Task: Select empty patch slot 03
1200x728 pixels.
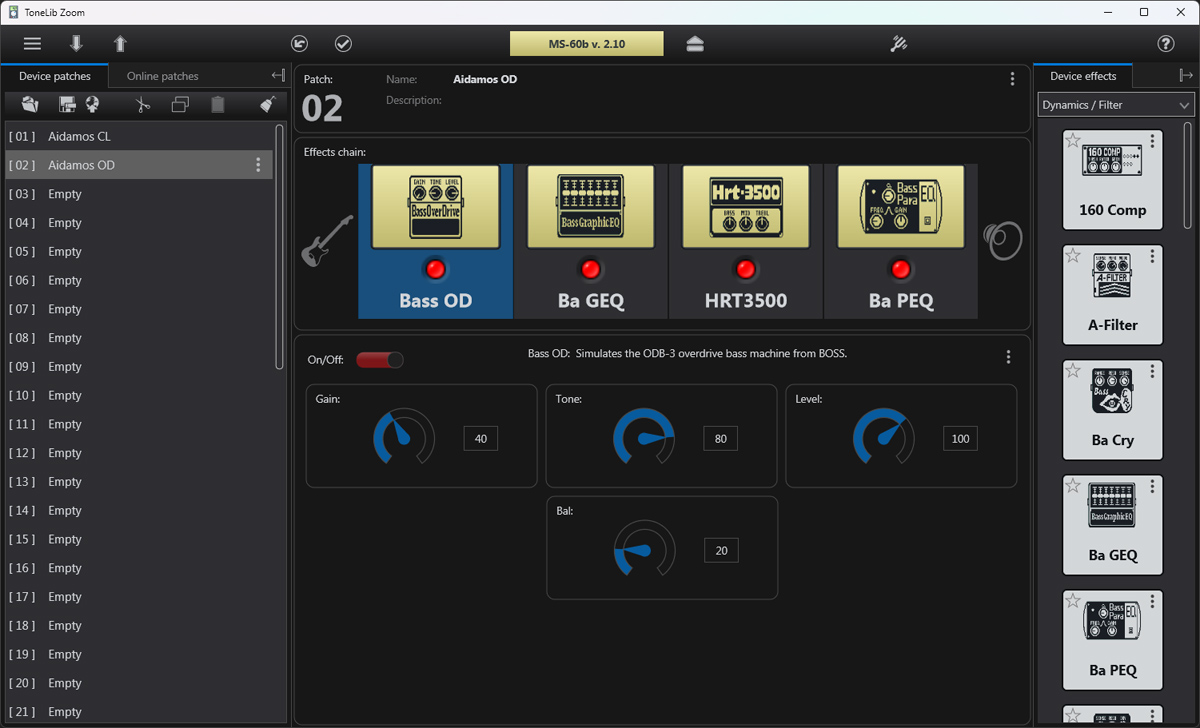Action: [139, 194]
